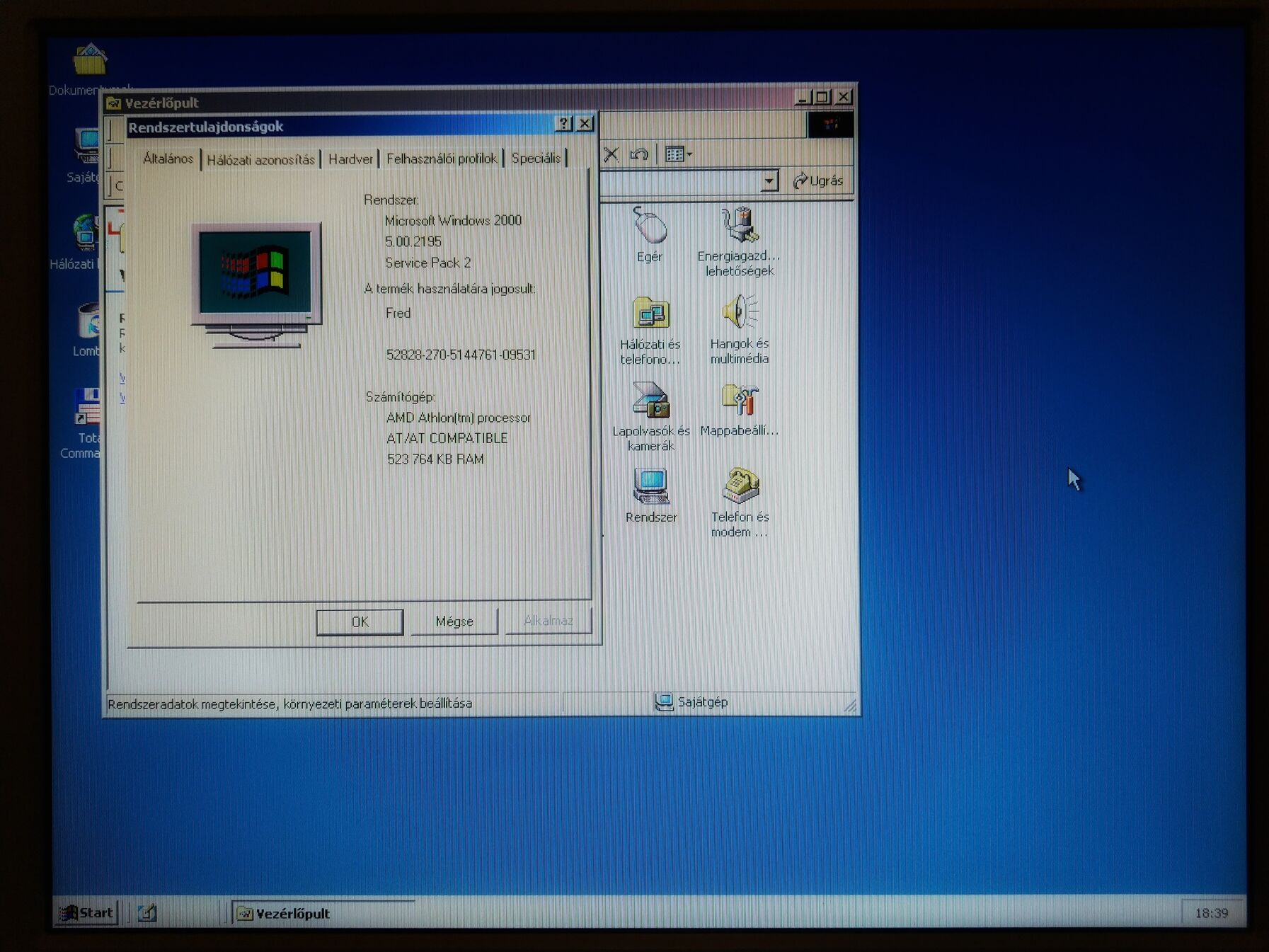Screen dimensions: 1269x952
Task: Click the Ugrás go button
Action: (x=818, y=181)
